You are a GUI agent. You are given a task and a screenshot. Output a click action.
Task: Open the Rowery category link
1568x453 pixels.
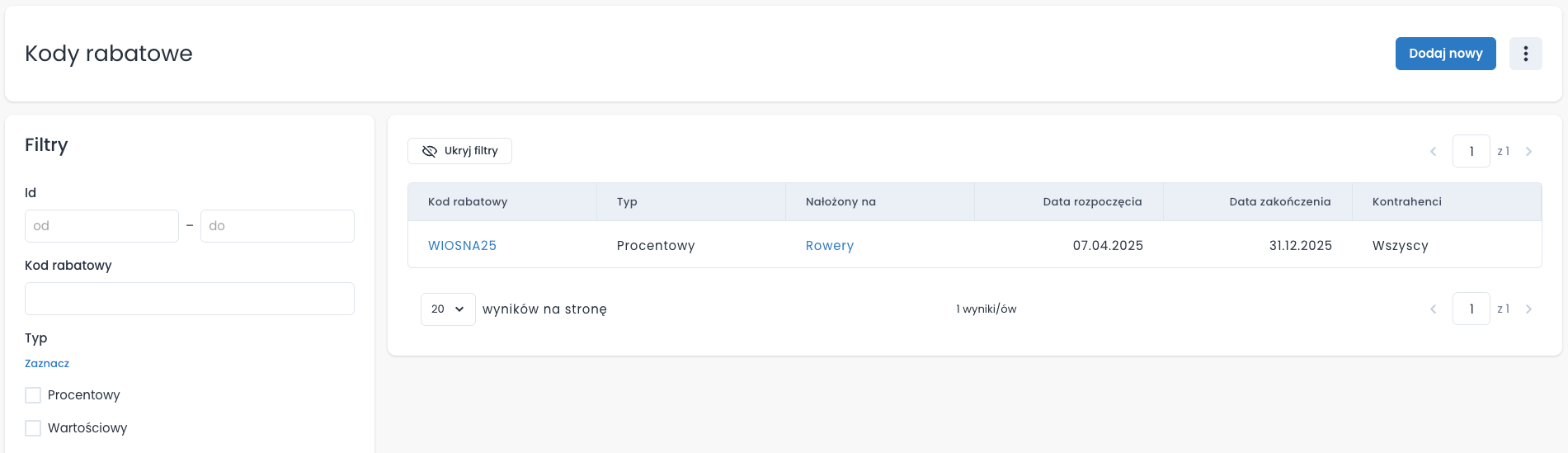(x=829, y=246)
